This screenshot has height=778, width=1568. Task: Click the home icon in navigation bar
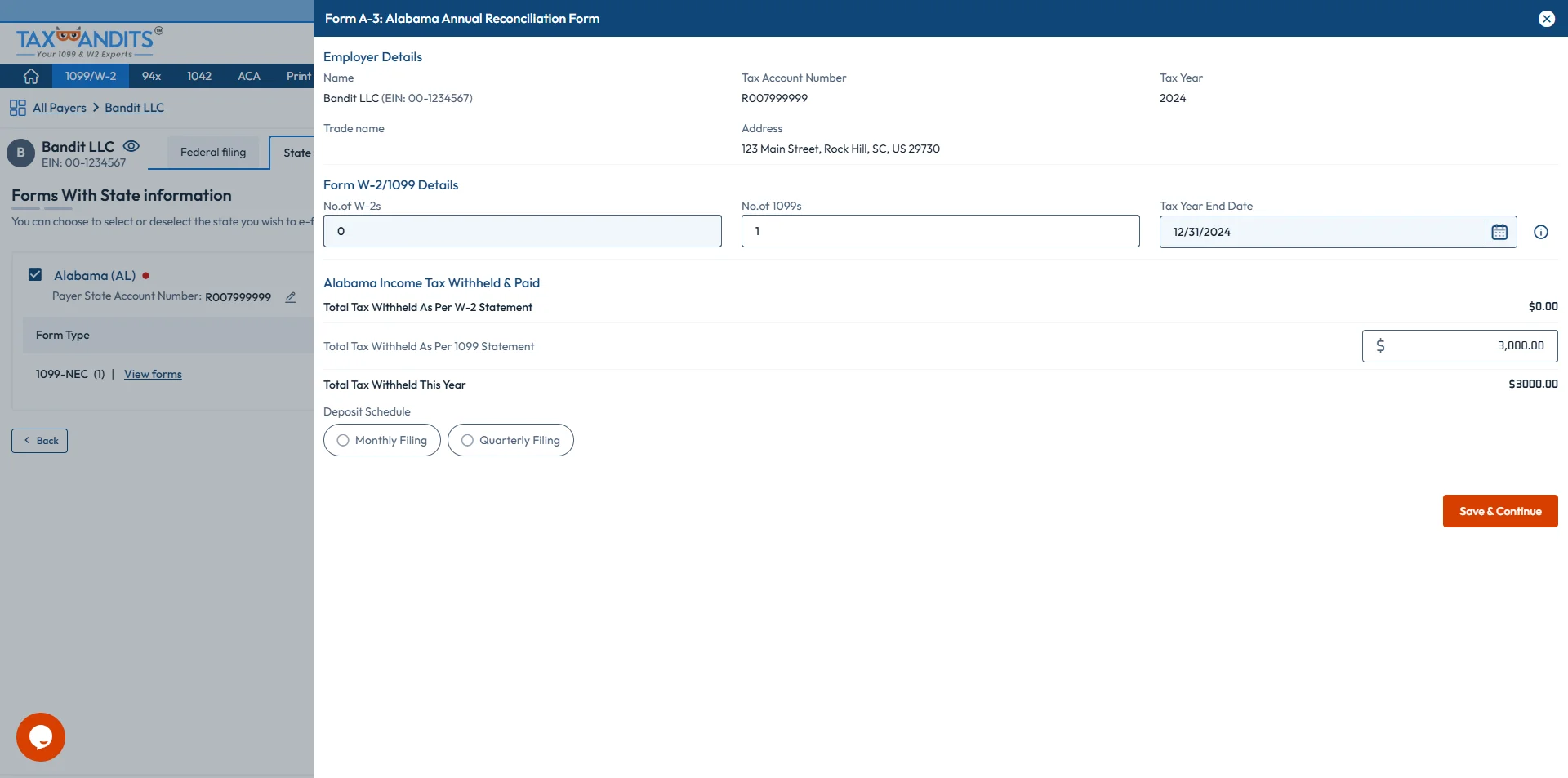click(x=31, y=76)
